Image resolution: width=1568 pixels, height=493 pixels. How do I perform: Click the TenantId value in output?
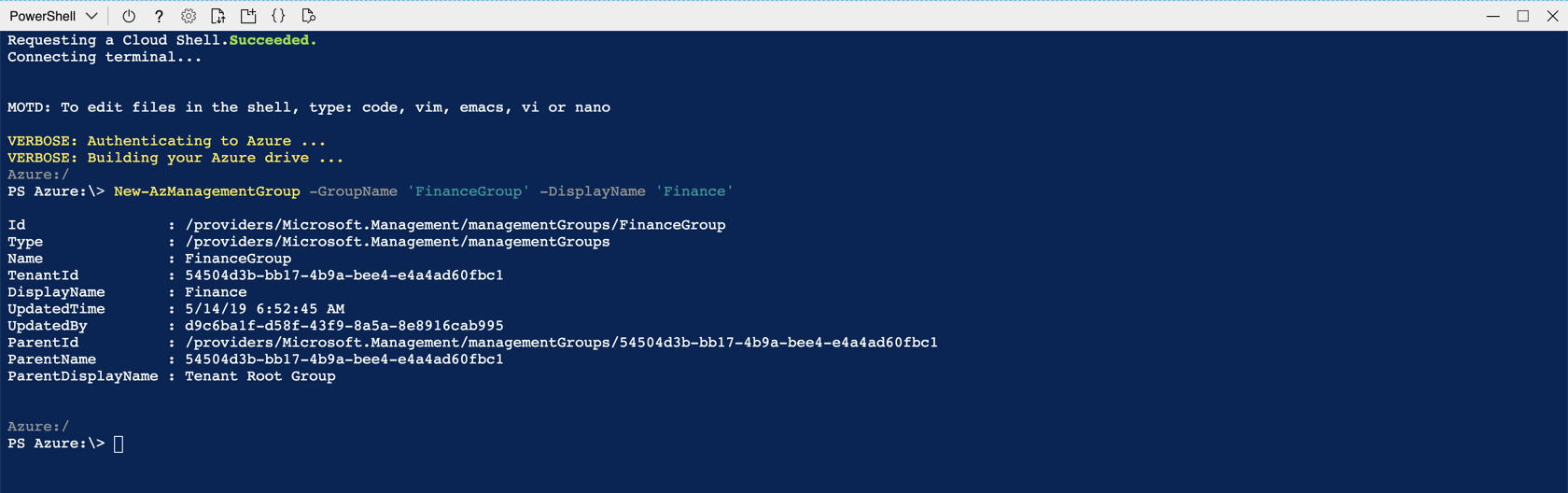pos(344,275)
